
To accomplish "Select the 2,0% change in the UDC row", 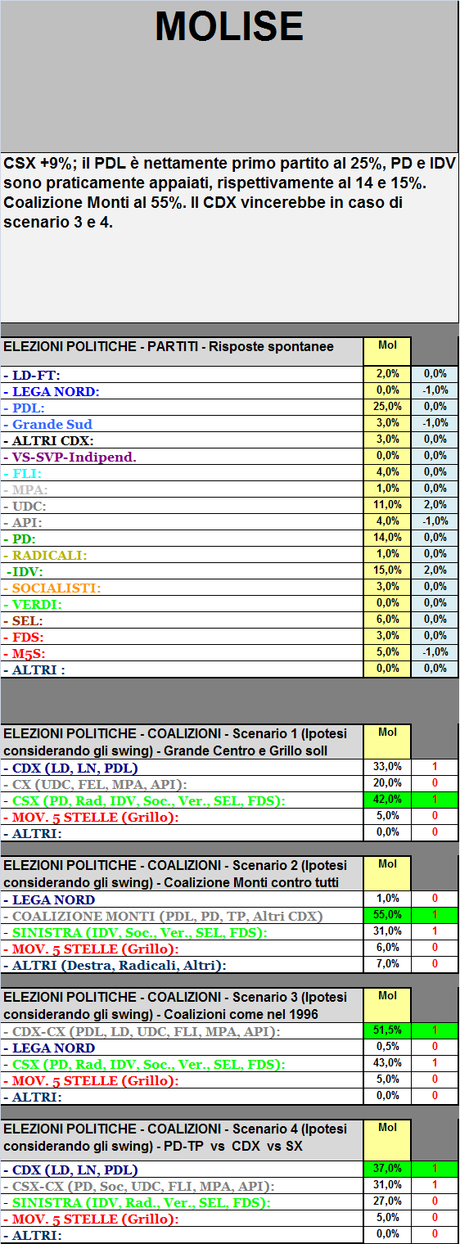I will click(434, 506).
